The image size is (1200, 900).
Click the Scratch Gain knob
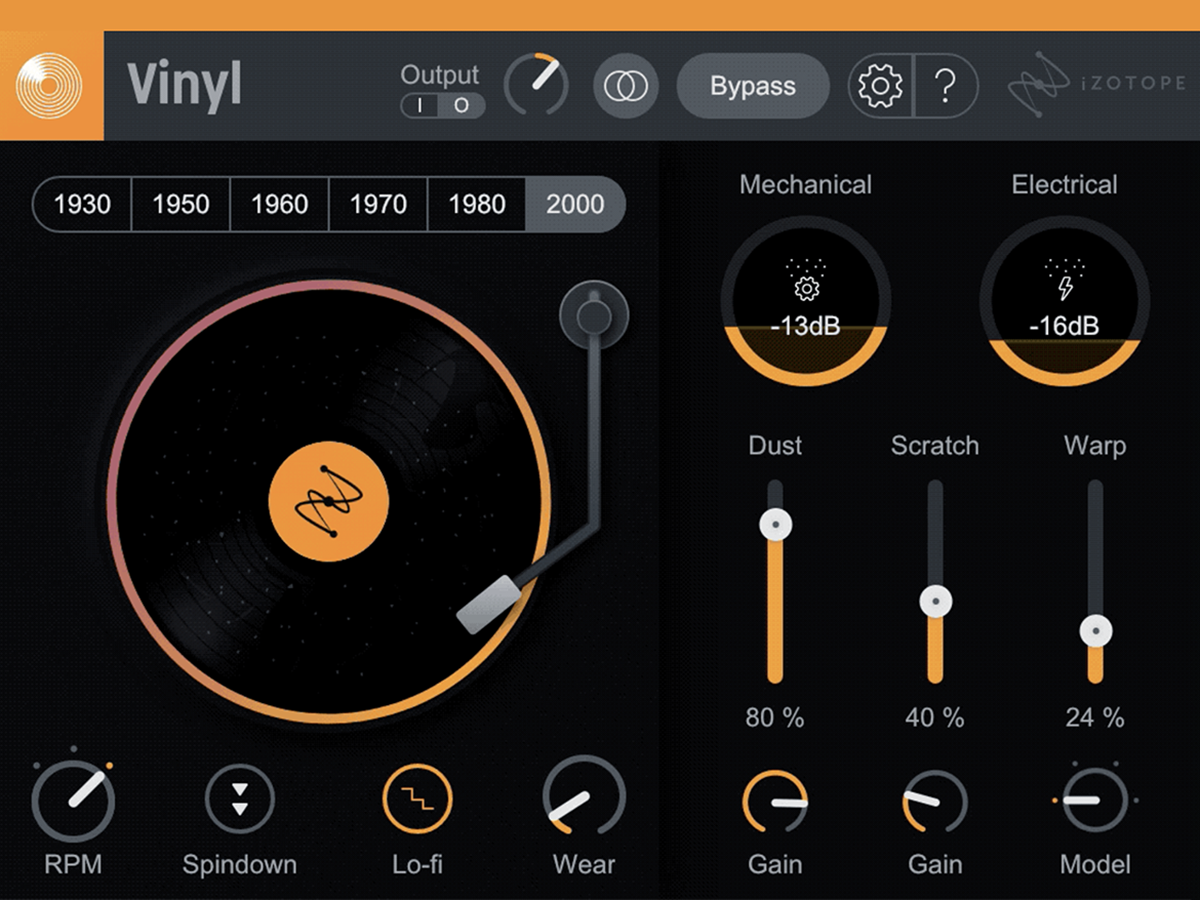935,801
